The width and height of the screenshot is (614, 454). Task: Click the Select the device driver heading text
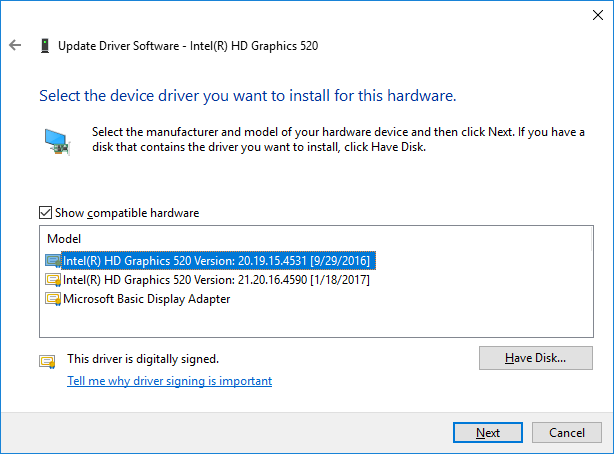click(247, 97)
